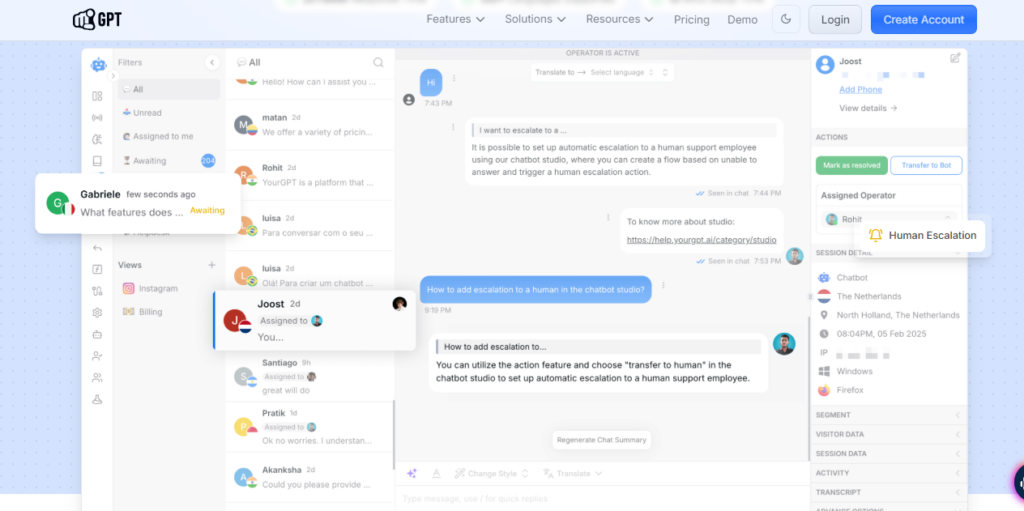Open the Change Style dropdown
1024x511 pixels.
click(491, 473)
